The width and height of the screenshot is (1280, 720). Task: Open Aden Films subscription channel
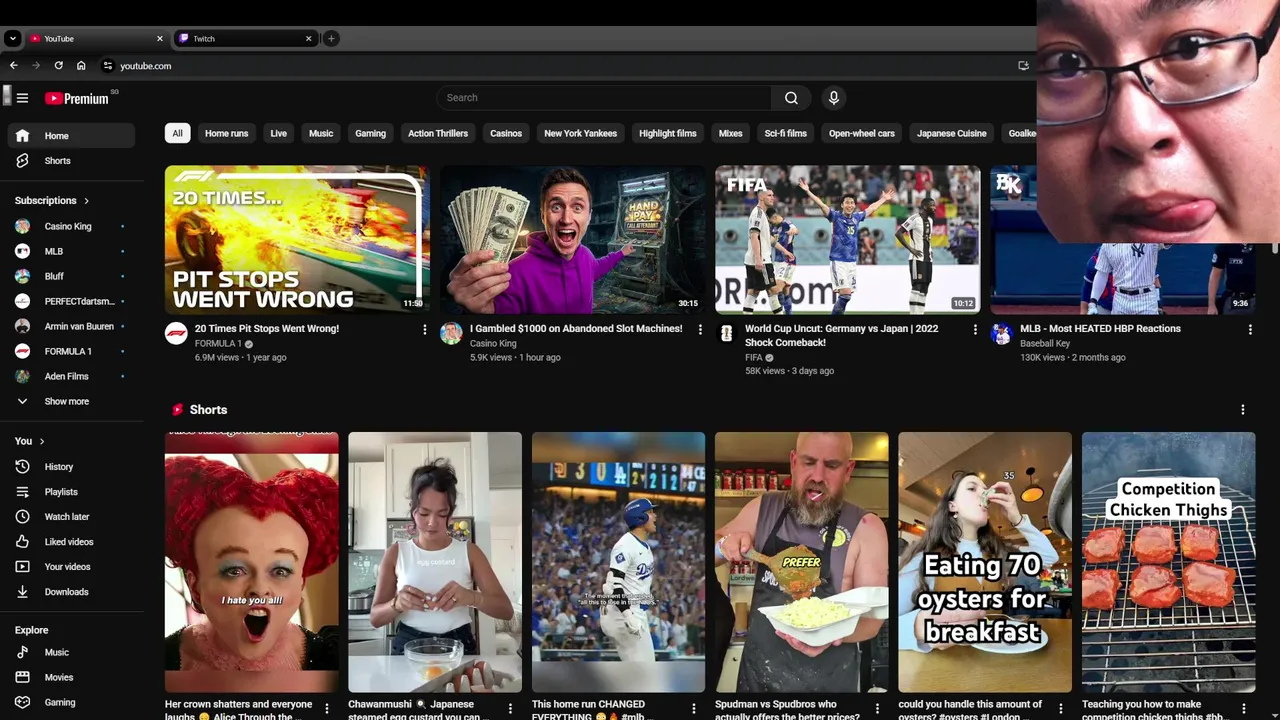pyautogui.click(x=70, y=376)
